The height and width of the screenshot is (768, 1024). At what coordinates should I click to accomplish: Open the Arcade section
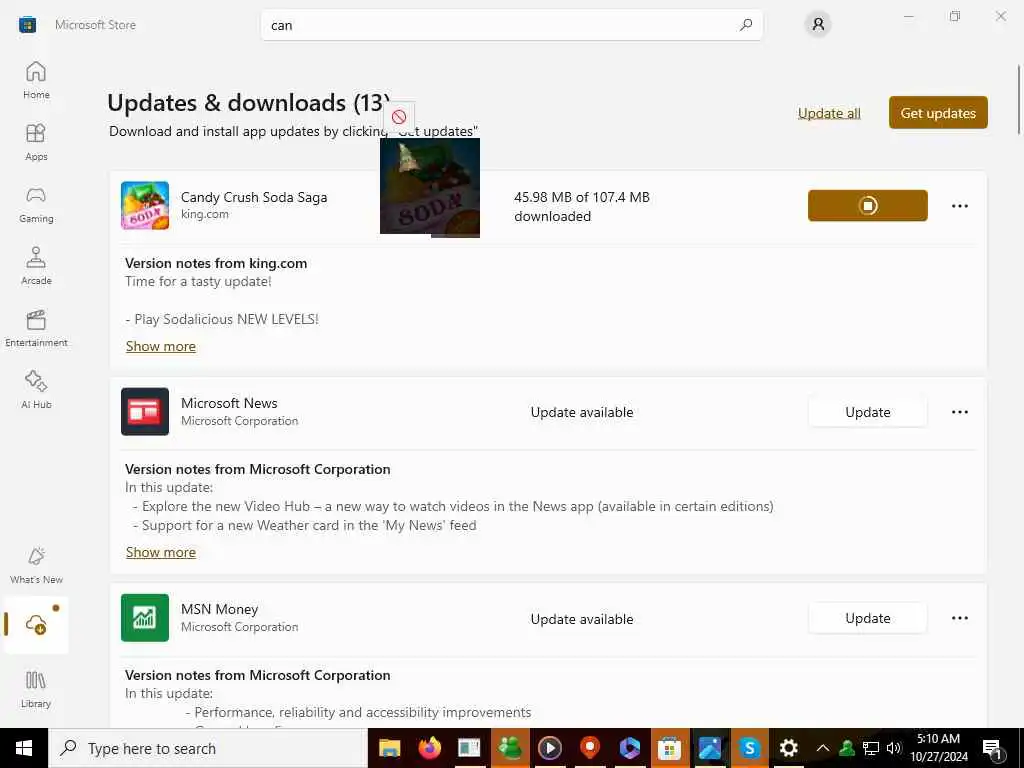click(36, 266)
